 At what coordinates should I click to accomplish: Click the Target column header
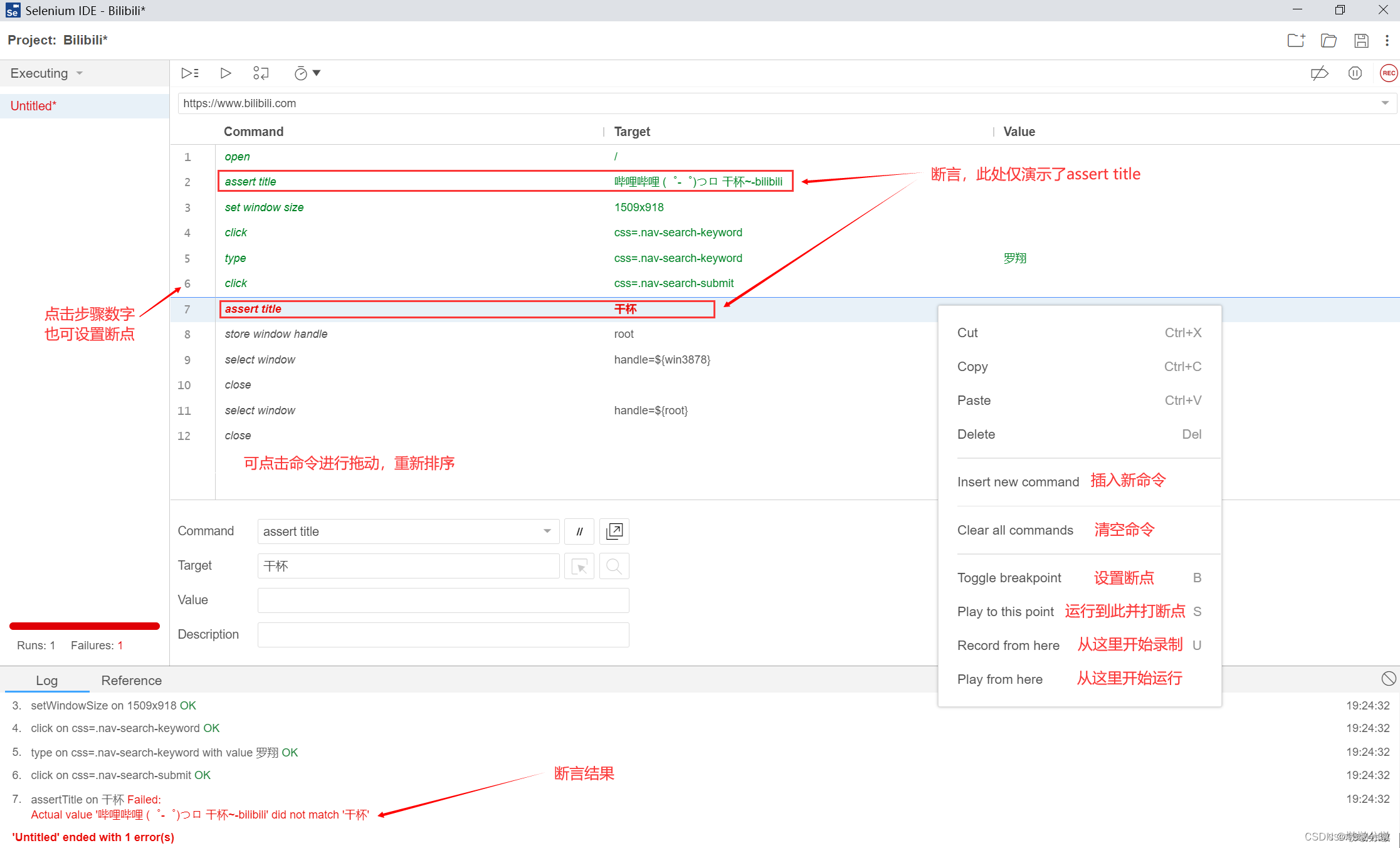coord(632,132)
